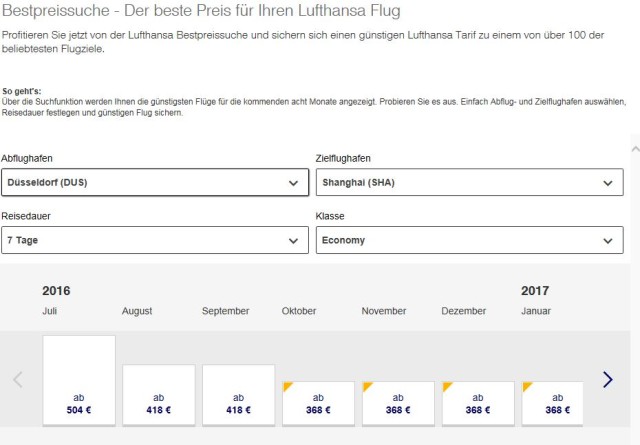Select the September price bar 418 €
Image resolution: width=640 pixels, height=445 pixels.
click(x=238, y=395)
